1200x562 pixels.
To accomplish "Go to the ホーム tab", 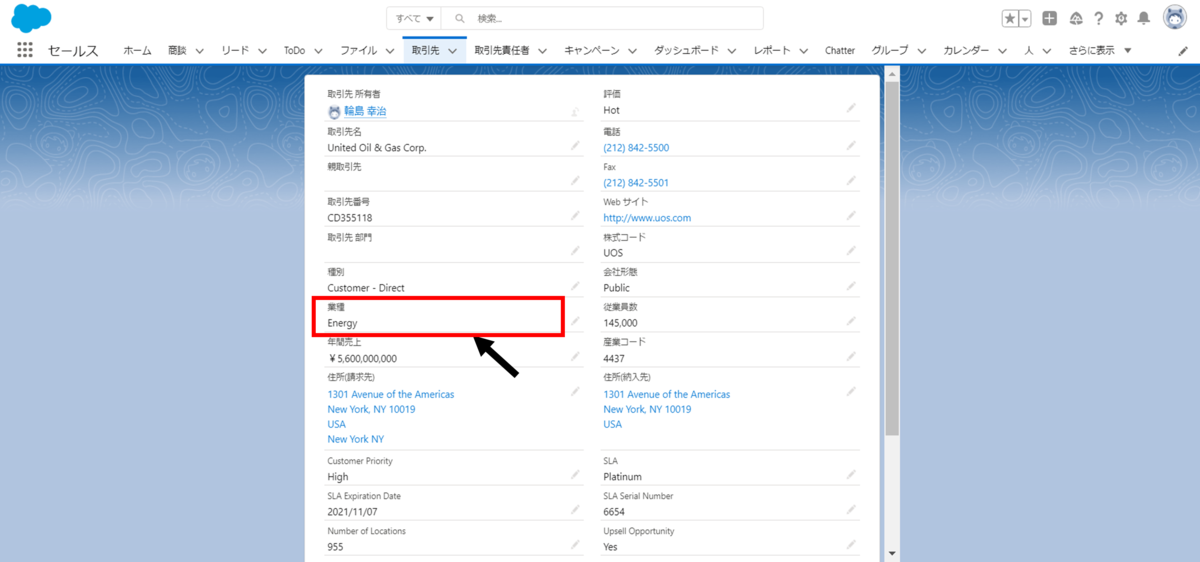I will pos(137,50).
